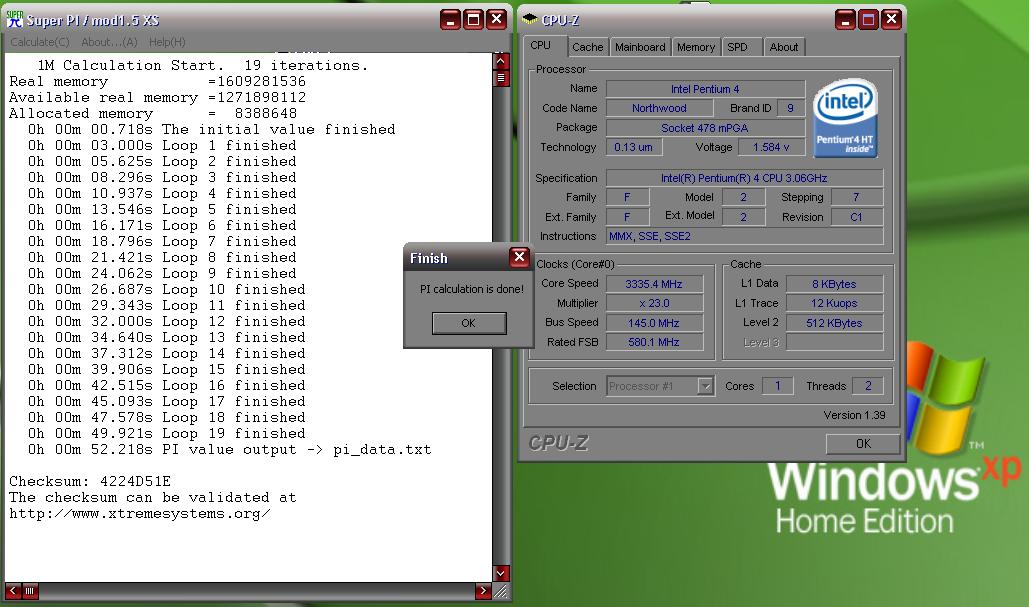Viewport: 1029px width, 607px height.
Task: Maximize the Super PI window
Action: point(473,20)
